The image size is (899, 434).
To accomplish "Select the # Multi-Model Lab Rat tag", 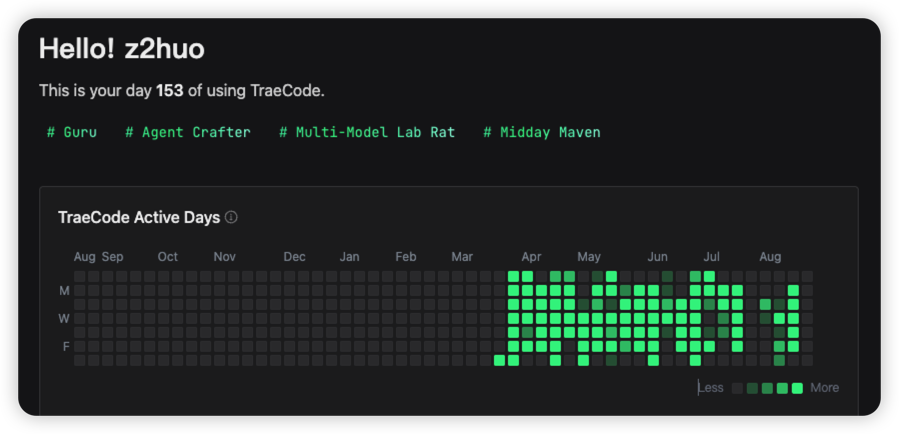I will 367,132.
